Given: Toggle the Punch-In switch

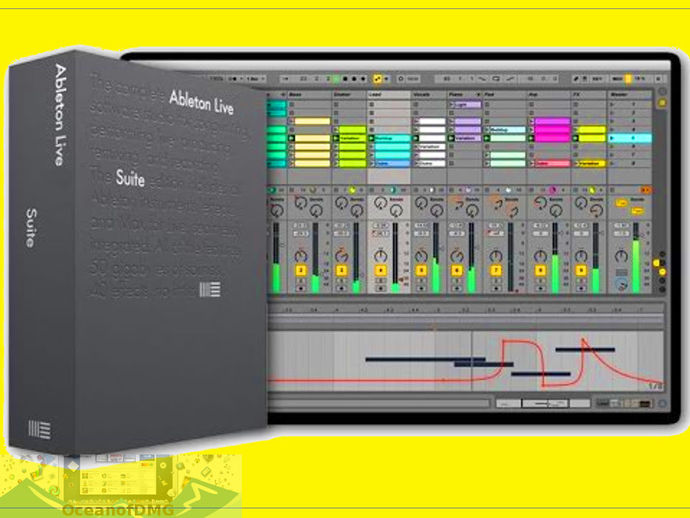Looking at the screenshot, I should (x=483, y=79).
